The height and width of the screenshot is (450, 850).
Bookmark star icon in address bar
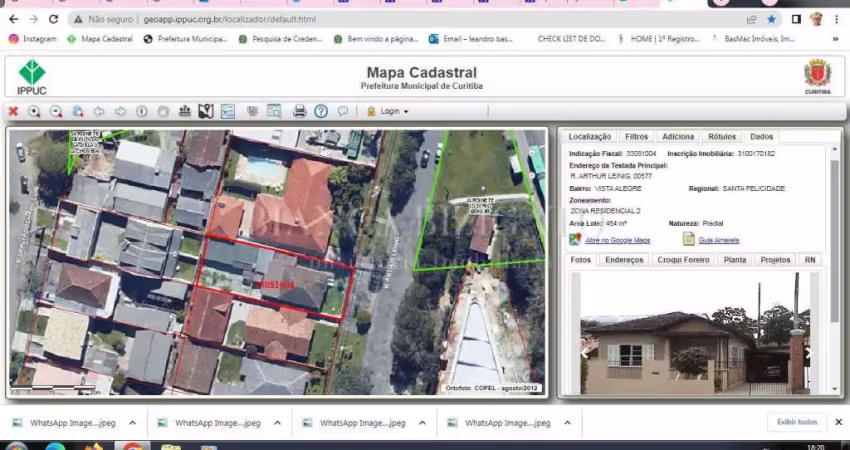[771, 20]
